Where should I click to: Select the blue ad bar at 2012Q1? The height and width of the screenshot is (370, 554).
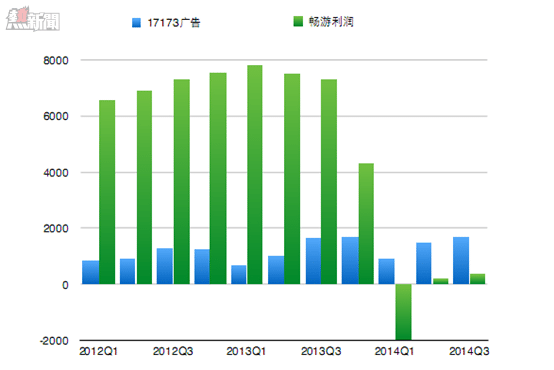[x=91, y=272]
